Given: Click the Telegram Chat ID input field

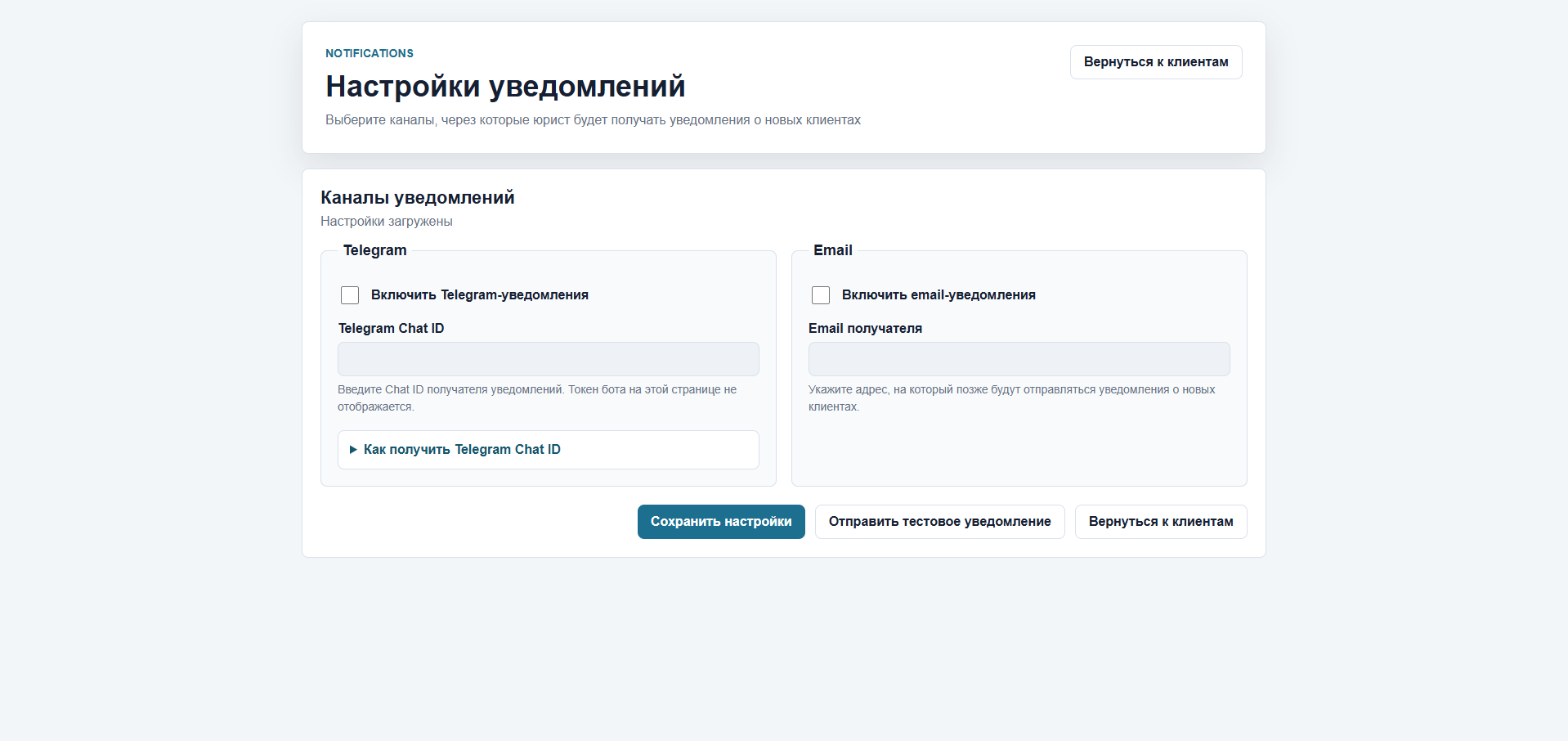Looking at the screenshot, I should coord(549,359).
